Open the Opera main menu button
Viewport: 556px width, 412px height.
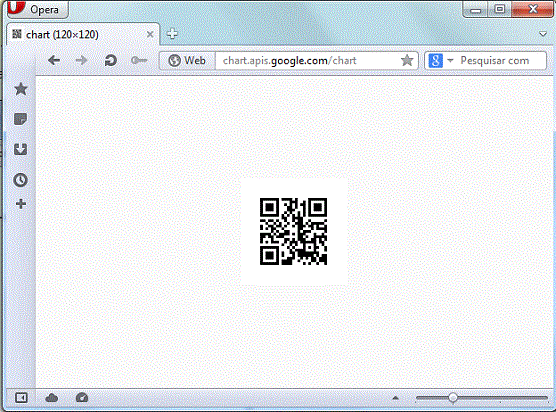click(x=38, y=9)
